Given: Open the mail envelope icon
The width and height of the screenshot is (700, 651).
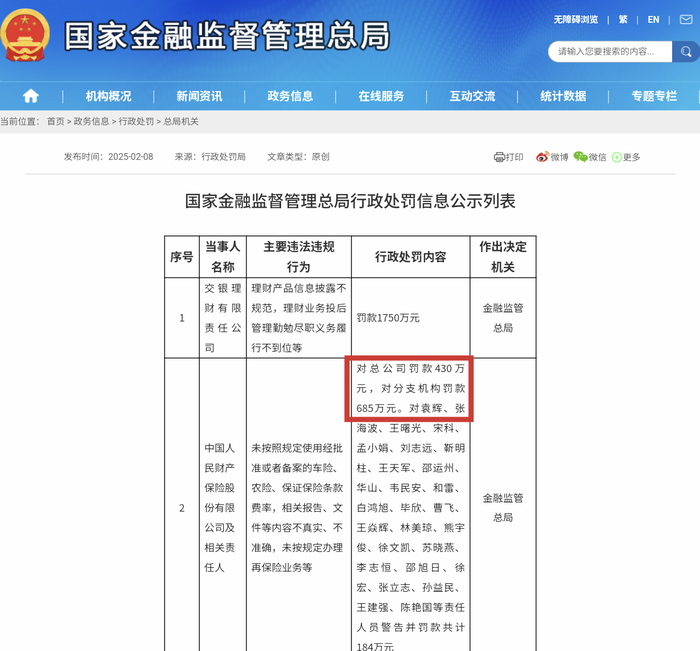Looking at the screenshot, I should point(686,19).
